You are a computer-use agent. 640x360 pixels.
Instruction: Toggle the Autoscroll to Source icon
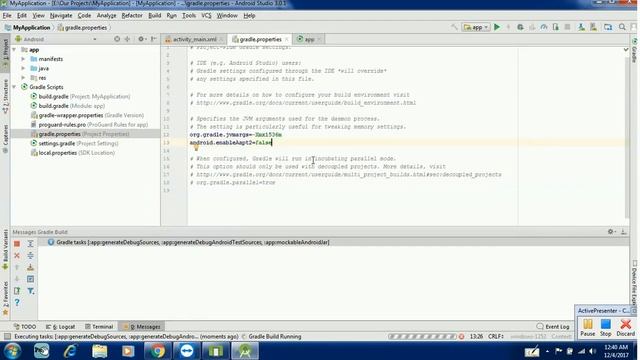(30, 279)
